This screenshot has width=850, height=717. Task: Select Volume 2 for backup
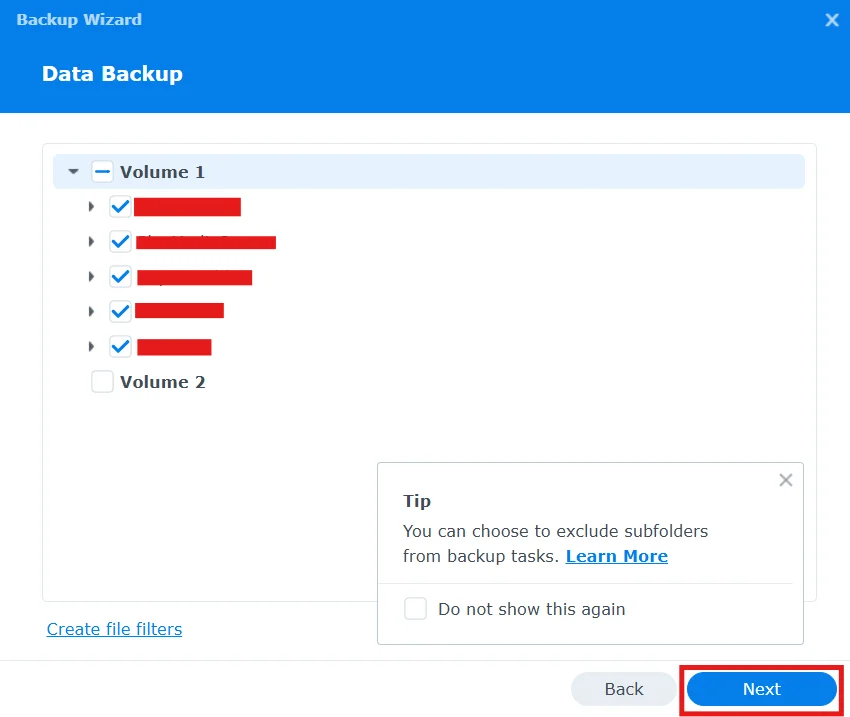point(102,381)
